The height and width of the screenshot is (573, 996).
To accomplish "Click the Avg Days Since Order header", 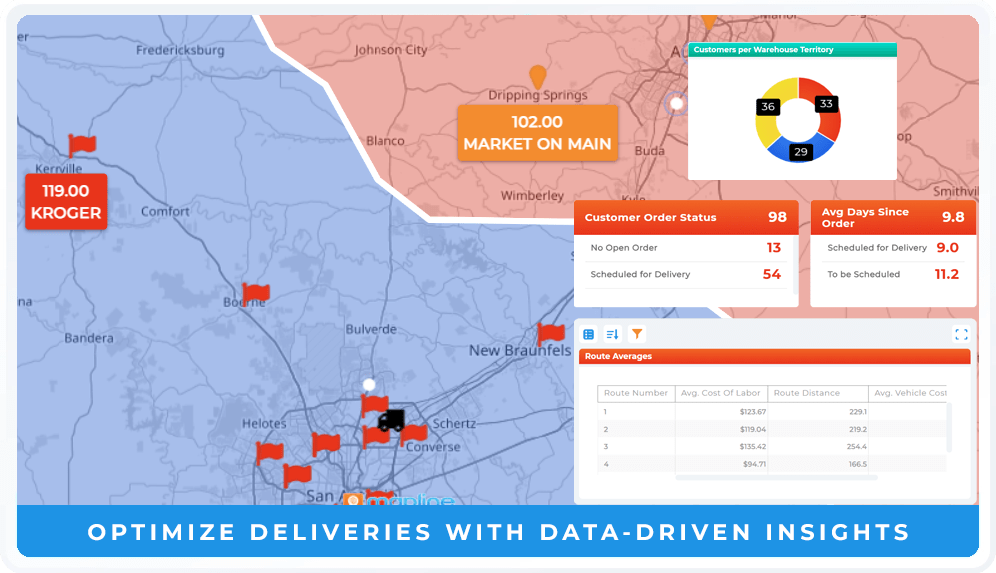I will 893,217.
